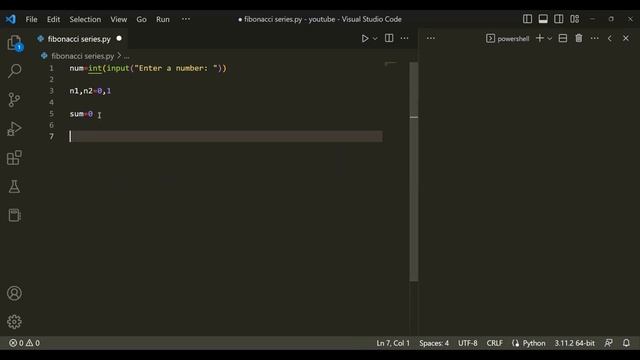Split the terminal
The width and height of the screenshot is (640, 360).
pos(563,38)
